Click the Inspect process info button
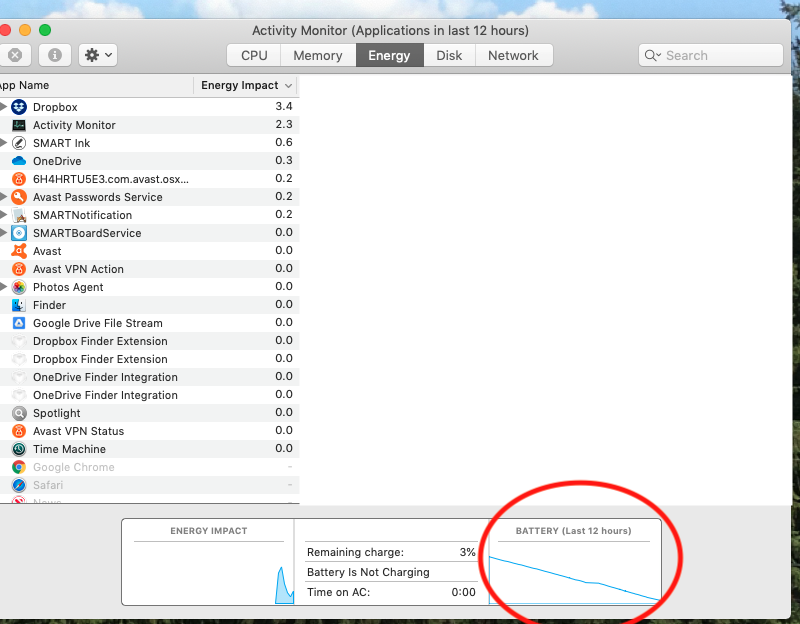 tap(55, 55)
